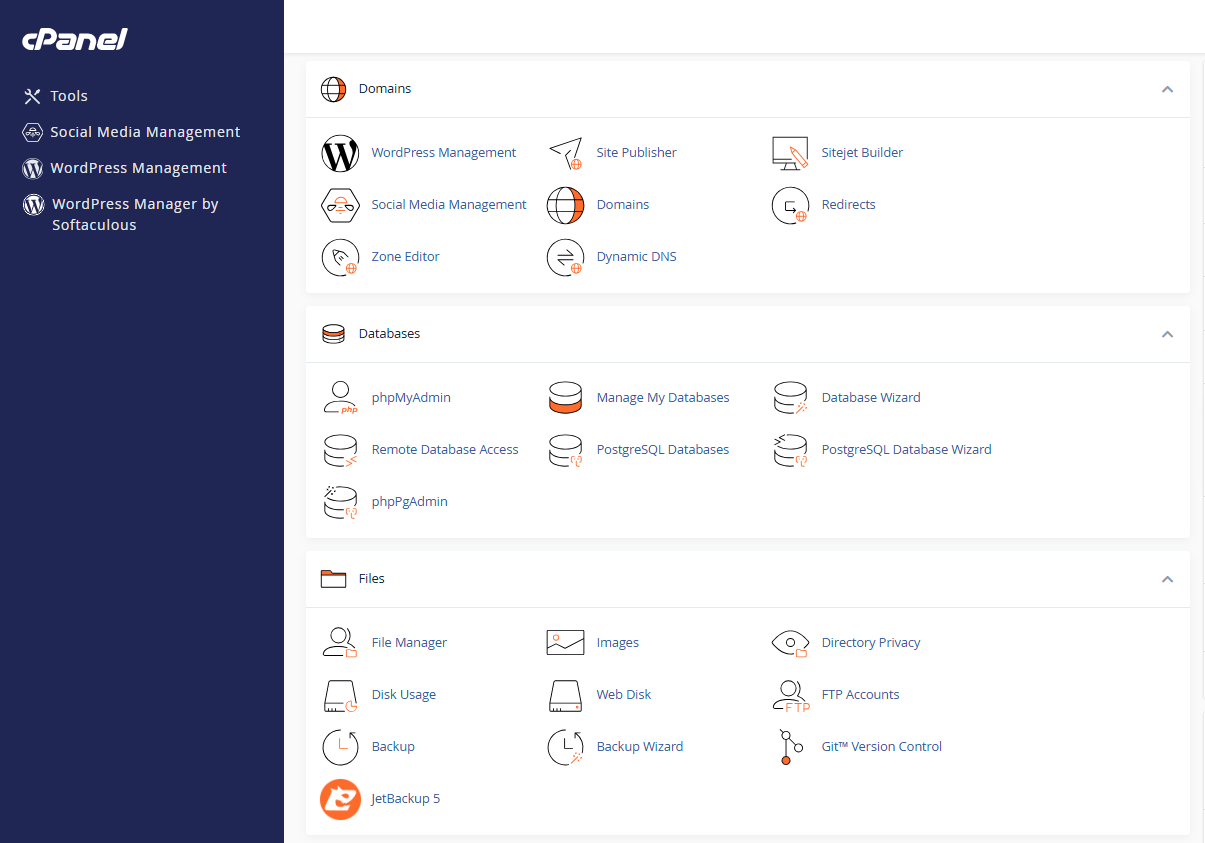
Task: Click the PostgreSQL Databases icon
Action: (565, 450)
